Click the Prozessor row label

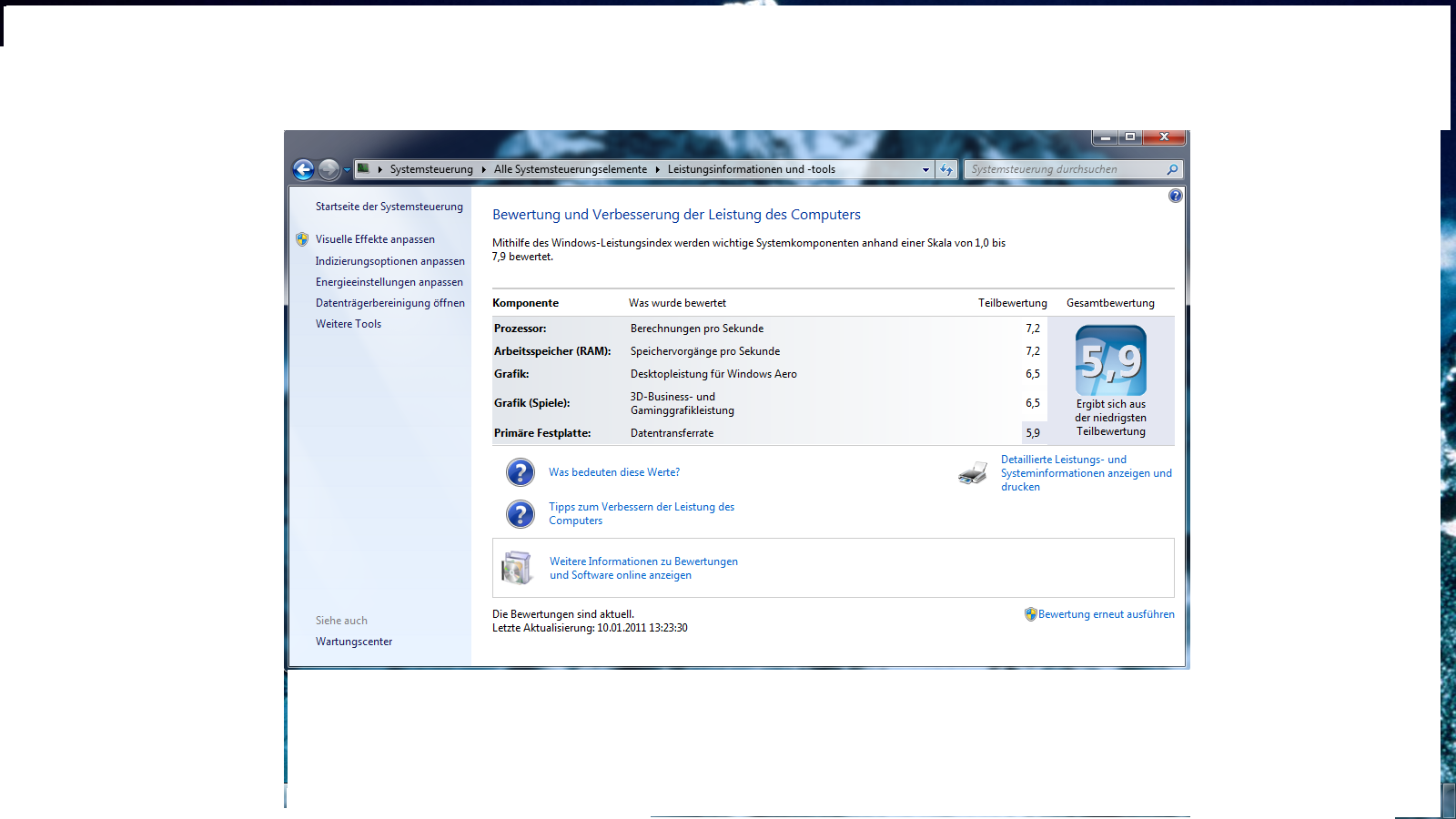pos(521,329)
